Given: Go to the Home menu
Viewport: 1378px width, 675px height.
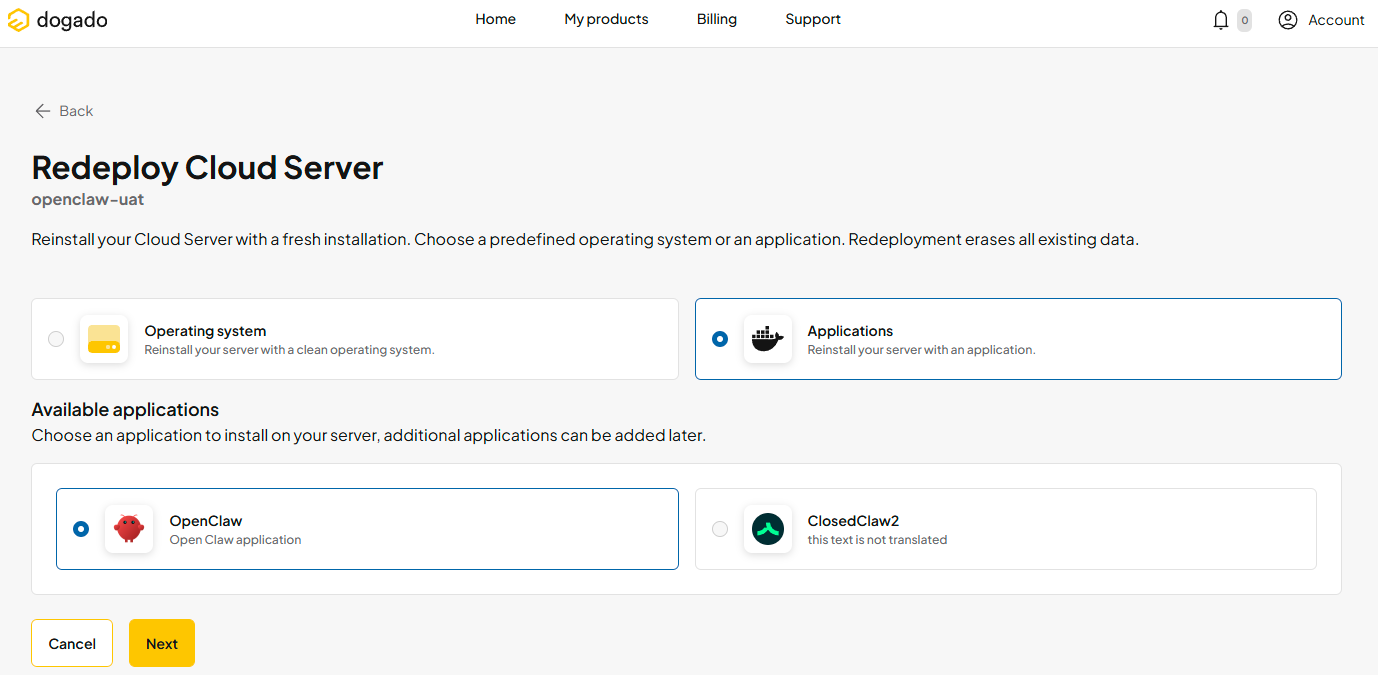Looking at the screenshot, I should [x=495, y=19].
